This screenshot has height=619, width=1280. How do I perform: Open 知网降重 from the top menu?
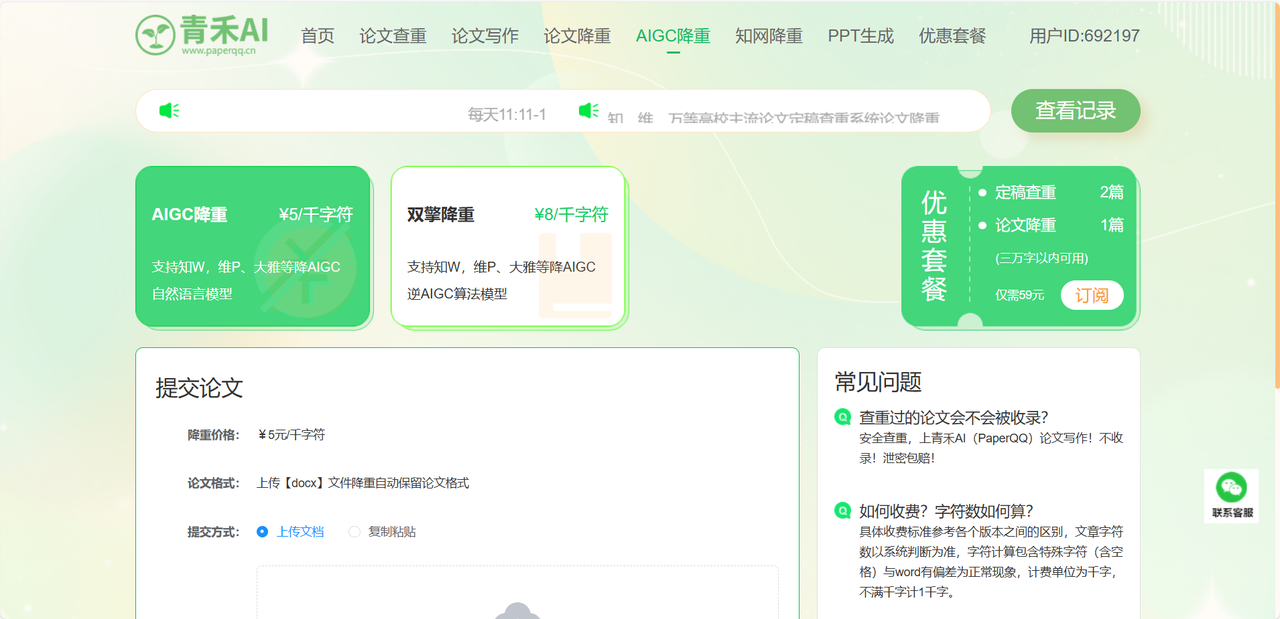[x=769, y=36]
